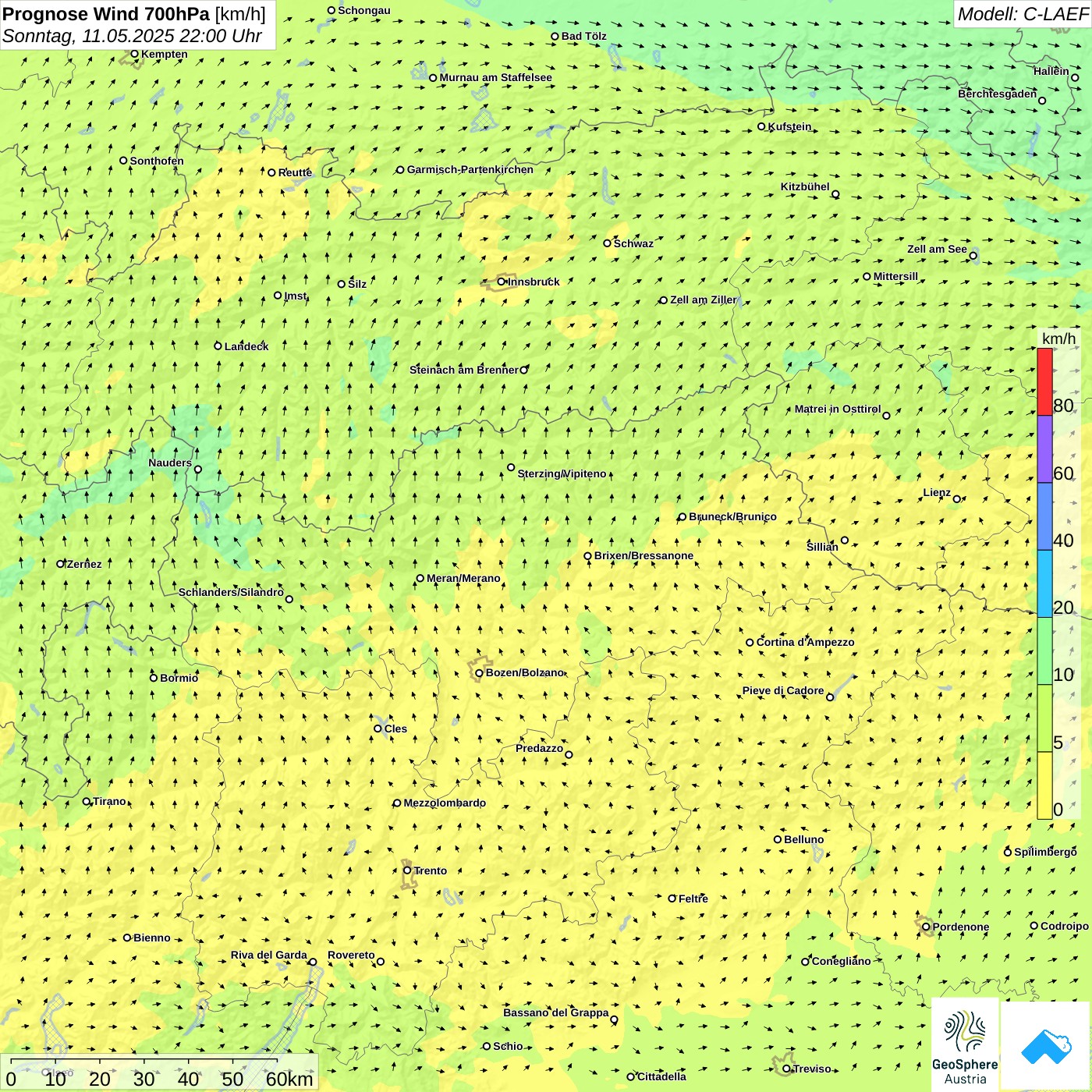Click the Cortina d'Ampezzo label

tap(805, 642)
